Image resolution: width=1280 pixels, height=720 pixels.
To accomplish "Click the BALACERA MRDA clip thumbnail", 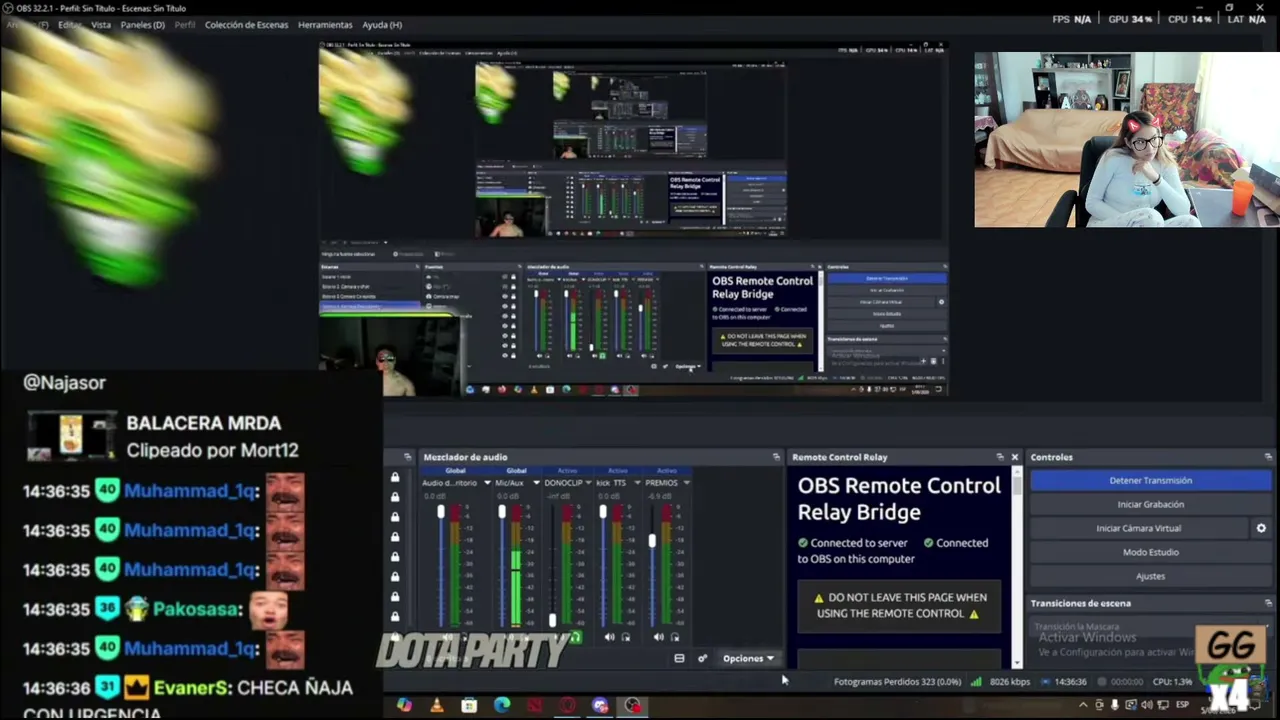I will [x=71, y=436].
